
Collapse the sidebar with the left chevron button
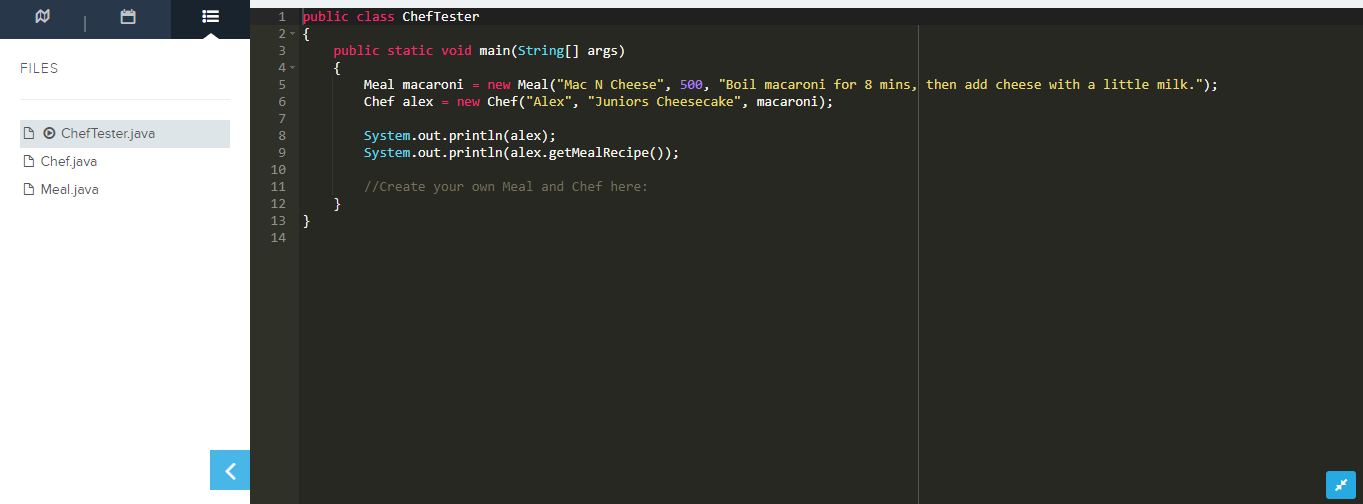[230, 470]
